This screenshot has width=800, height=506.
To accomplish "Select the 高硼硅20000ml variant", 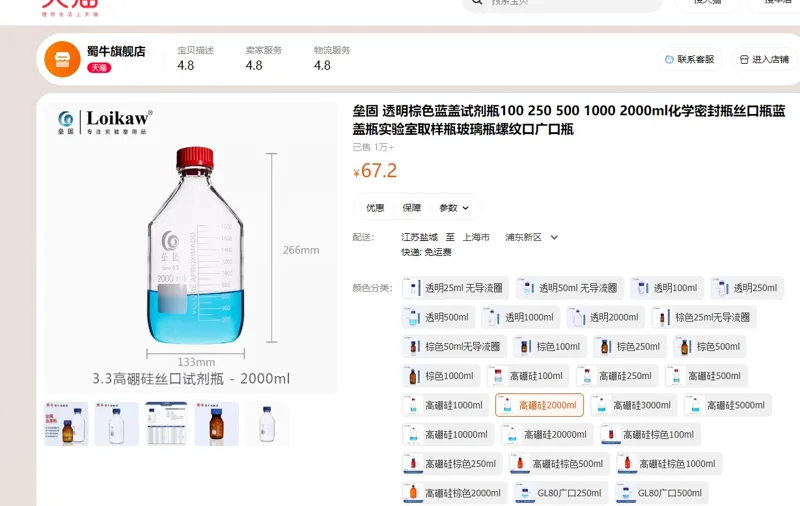I will tap(547, 435).
